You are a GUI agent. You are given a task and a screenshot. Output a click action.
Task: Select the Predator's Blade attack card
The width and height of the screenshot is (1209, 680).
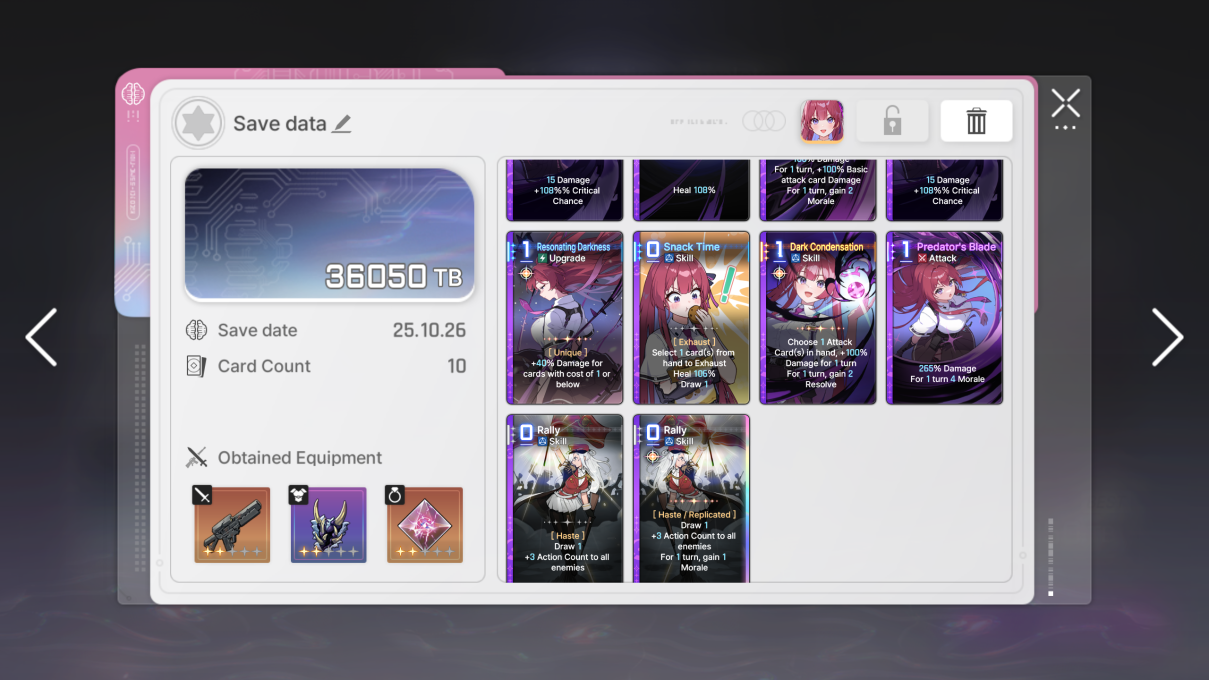[944, 318]
